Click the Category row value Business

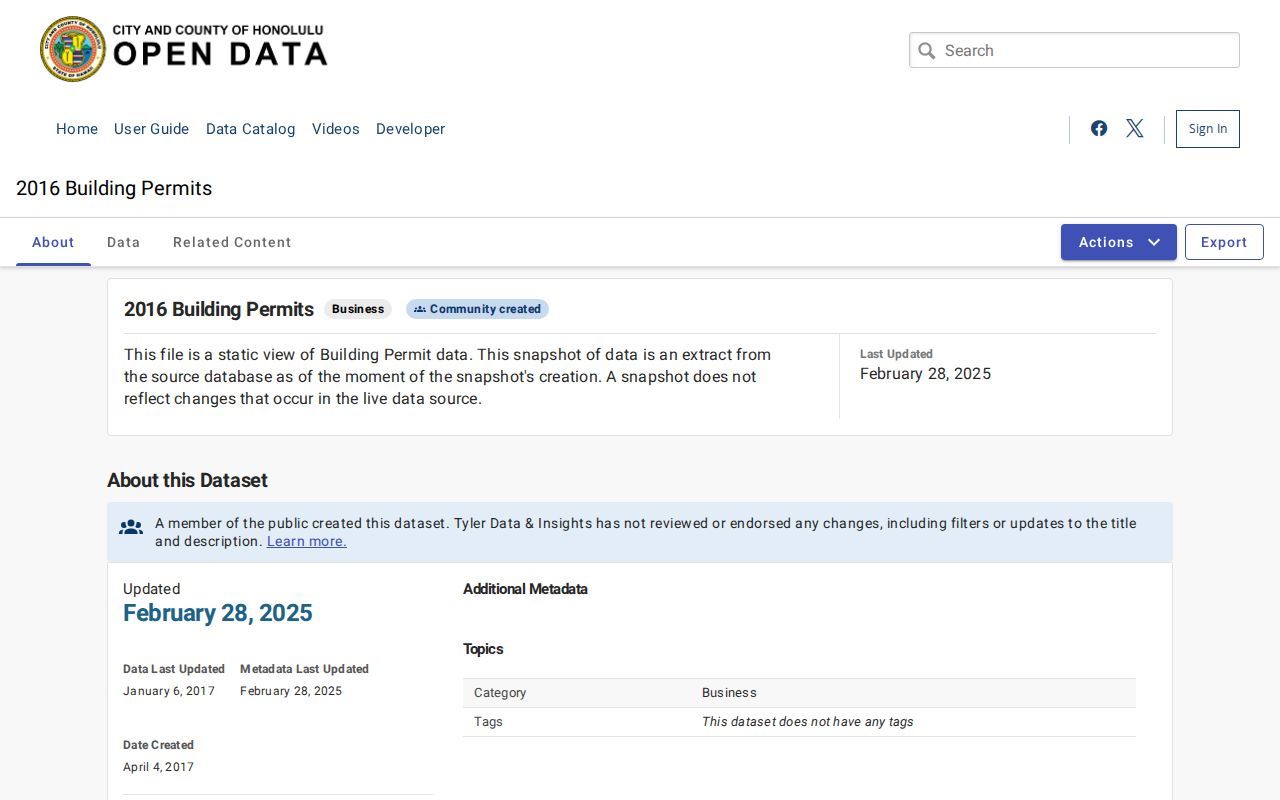click(729, 693)
